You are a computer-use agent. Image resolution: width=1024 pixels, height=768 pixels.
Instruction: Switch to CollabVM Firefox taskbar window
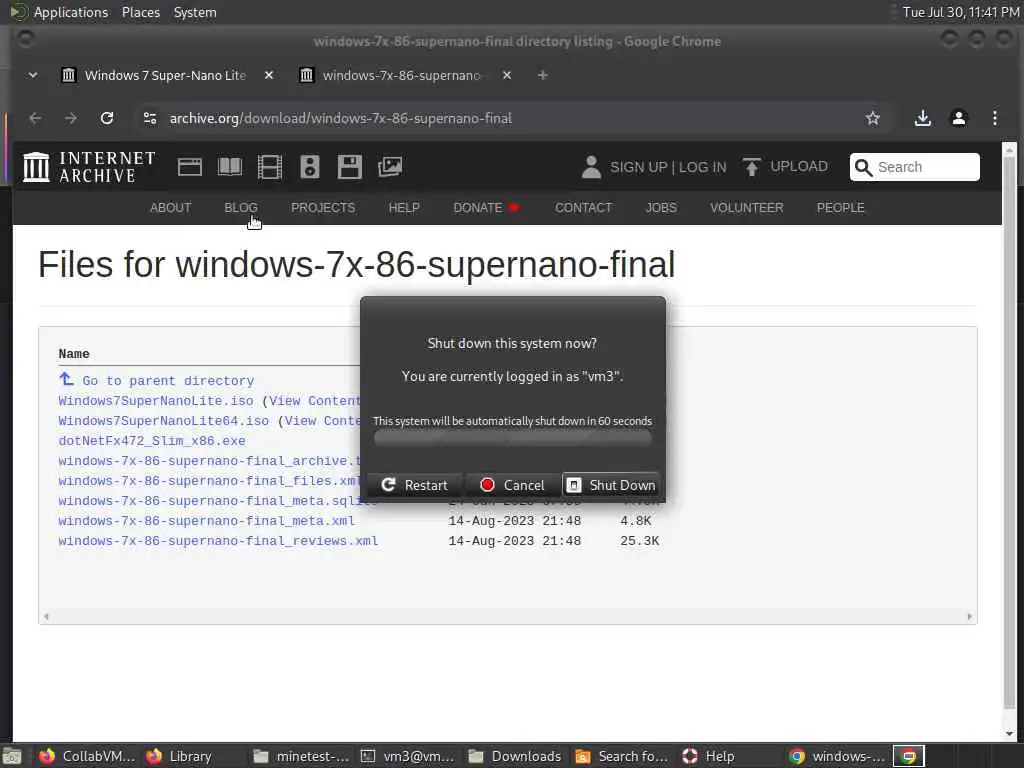click(87, 756)
